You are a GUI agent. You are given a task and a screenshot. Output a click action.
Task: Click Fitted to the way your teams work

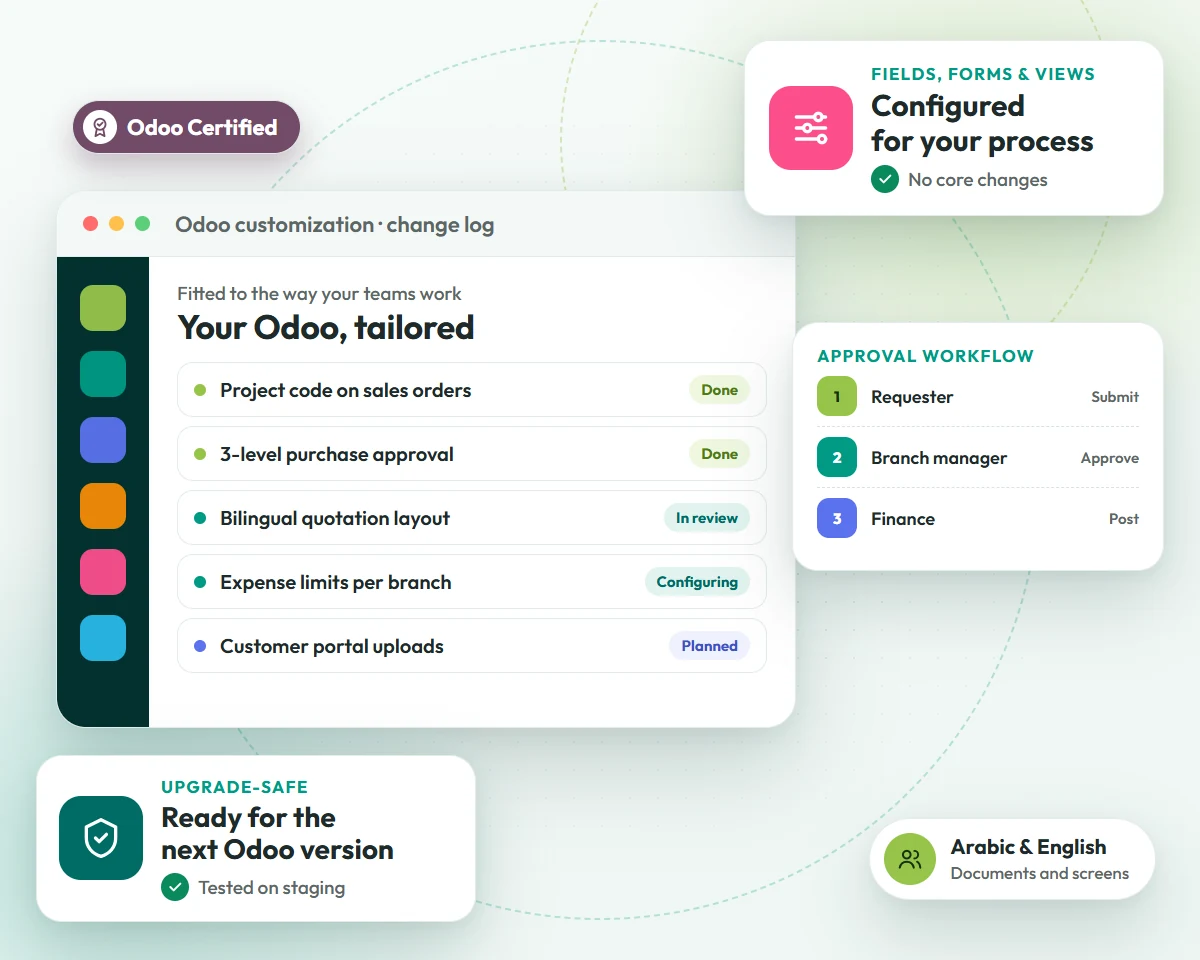tap(320, 294)
